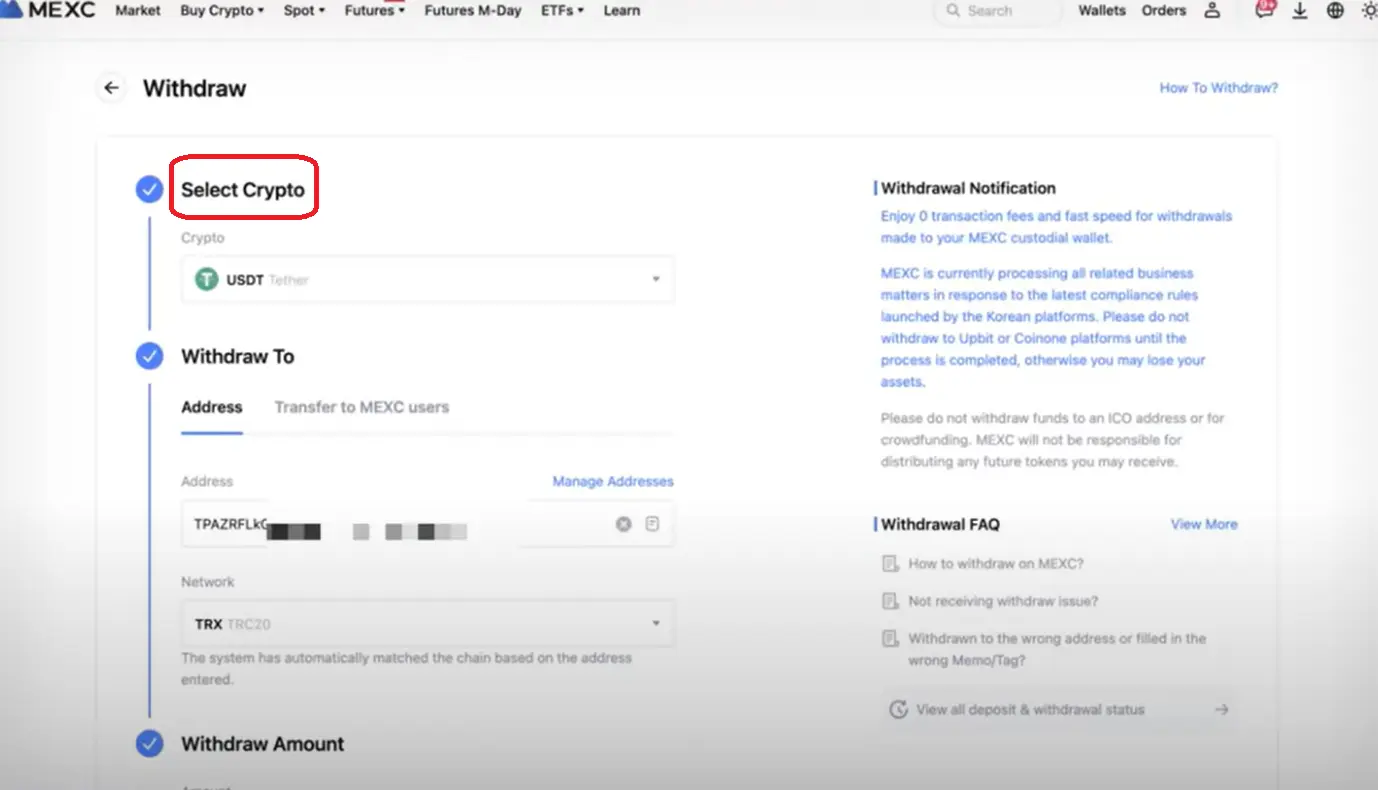The image size is (1378, 790).
Task: Click the arrow in View all deposit status
Action: click(1221, 710)
